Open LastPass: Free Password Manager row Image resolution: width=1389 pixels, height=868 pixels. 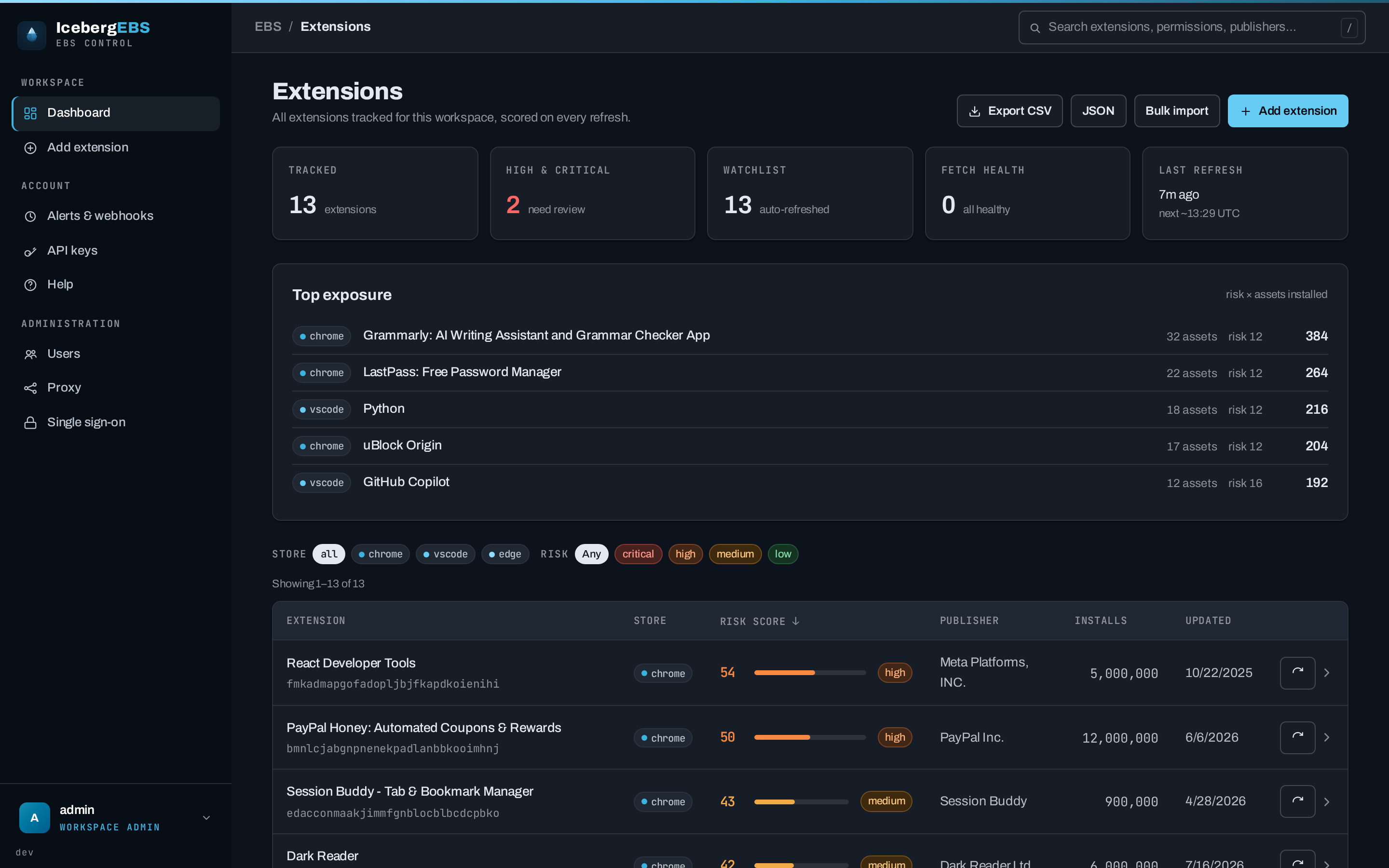click(x=810, y=373)
